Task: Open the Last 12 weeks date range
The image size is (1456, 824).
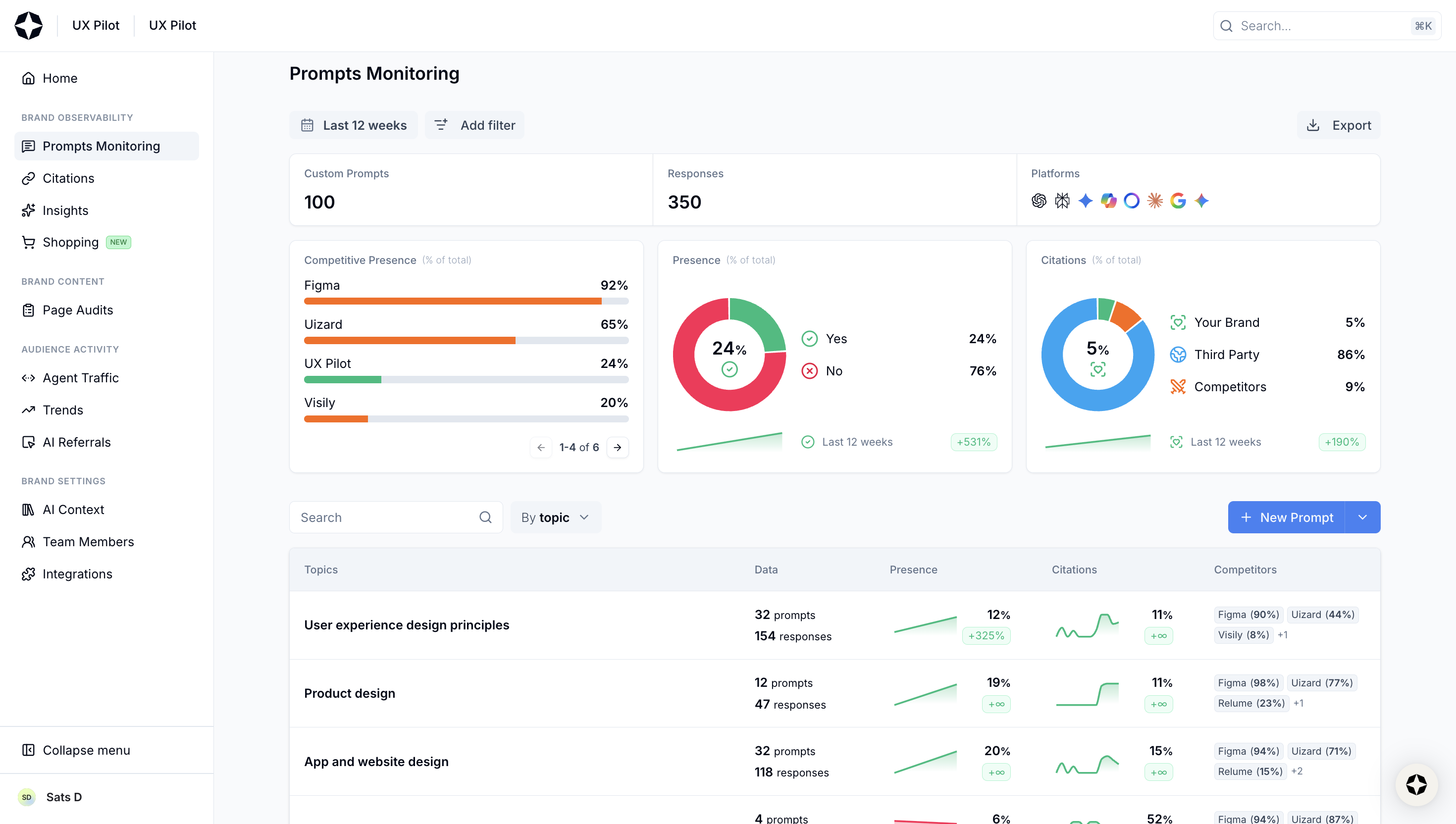Action: [x=354, y=125]
